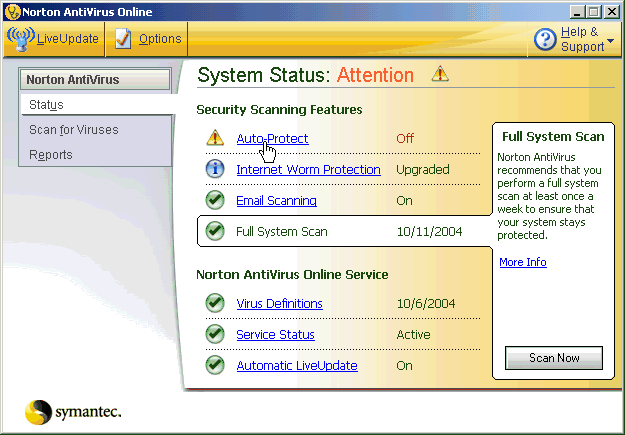Screen dimensions: 625x435
Task: Open the Service Status link
Action: (275, 334)
